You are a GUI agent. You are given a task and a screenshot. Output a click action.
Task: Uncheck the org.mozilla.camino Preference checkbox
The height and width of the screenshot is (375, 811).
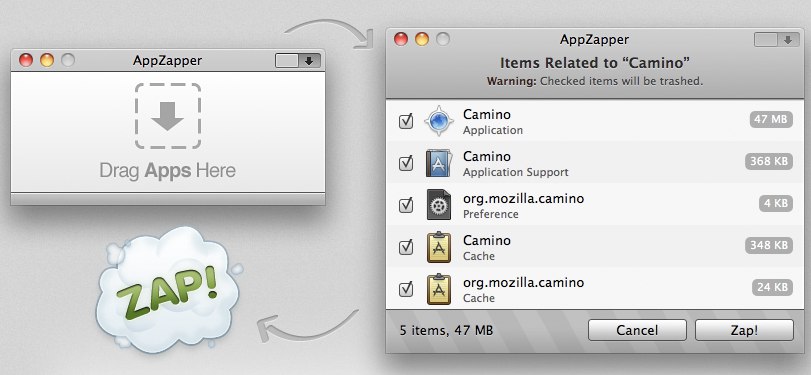click(x=406, y=205)
